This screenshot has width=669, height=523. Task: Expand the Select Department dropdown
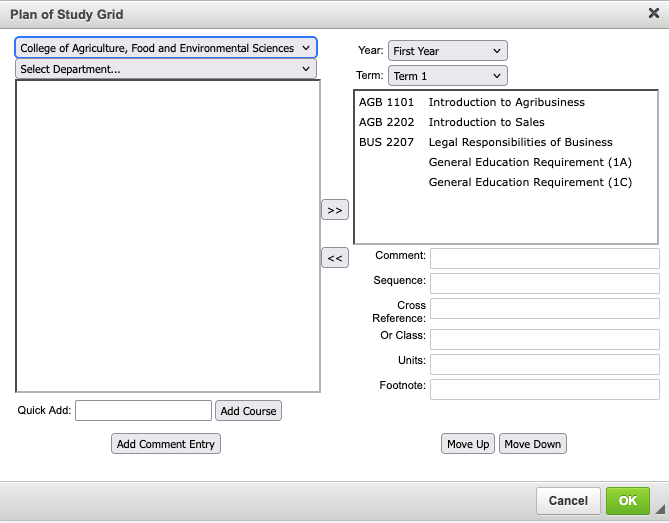(x=166, y=69)
